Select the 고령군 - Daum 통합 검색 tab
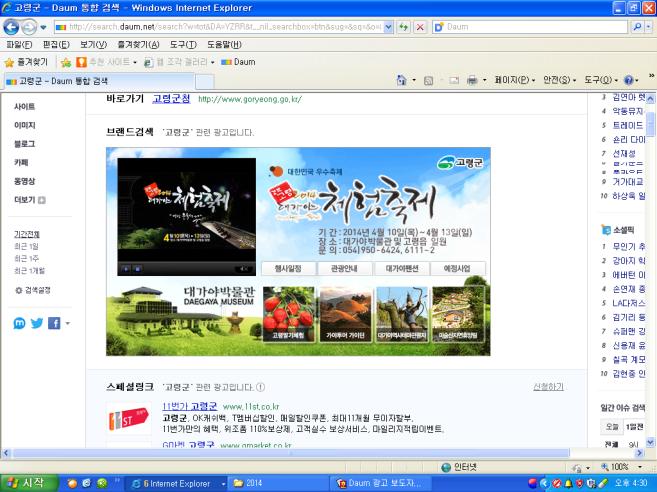The height and width of the screenshot is (492, 657). click(98, 81)
